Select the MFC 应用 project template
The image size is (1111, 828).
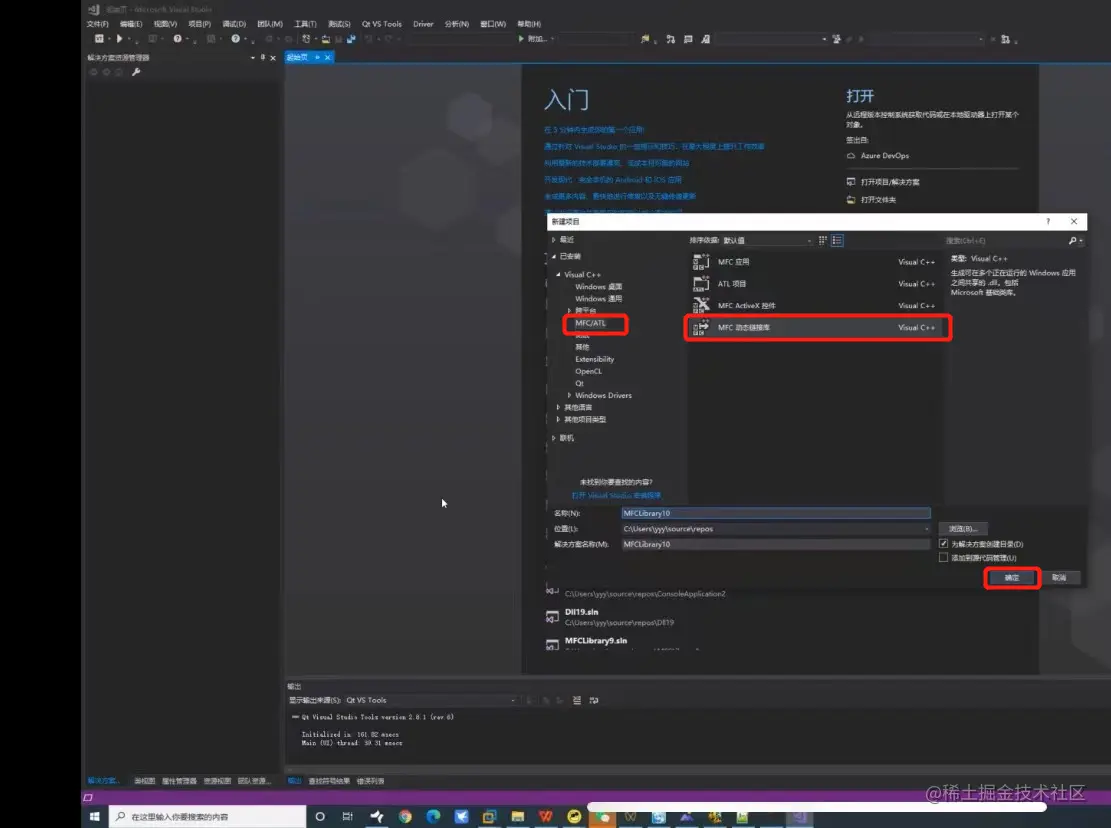click(818, 262)
